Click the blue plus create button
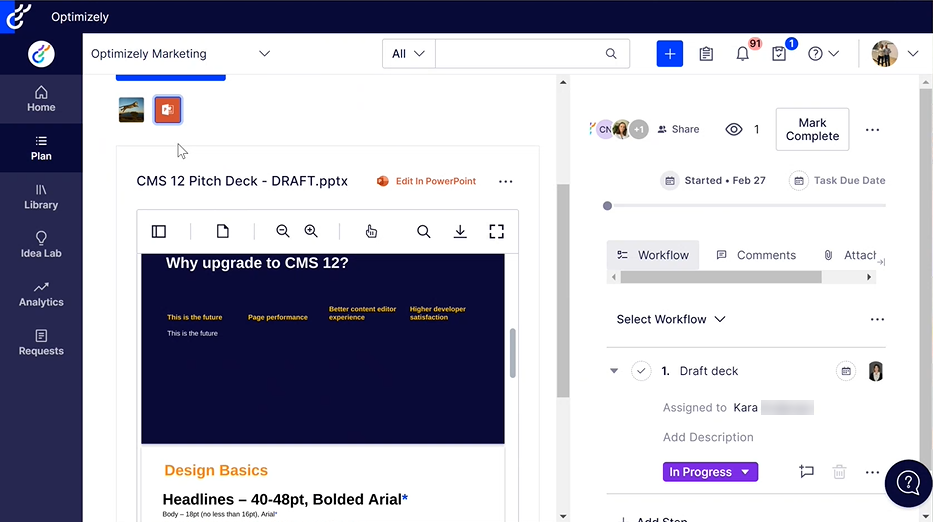Image resolution: width=933 pixels, height=522 pixels. point(669,54)
